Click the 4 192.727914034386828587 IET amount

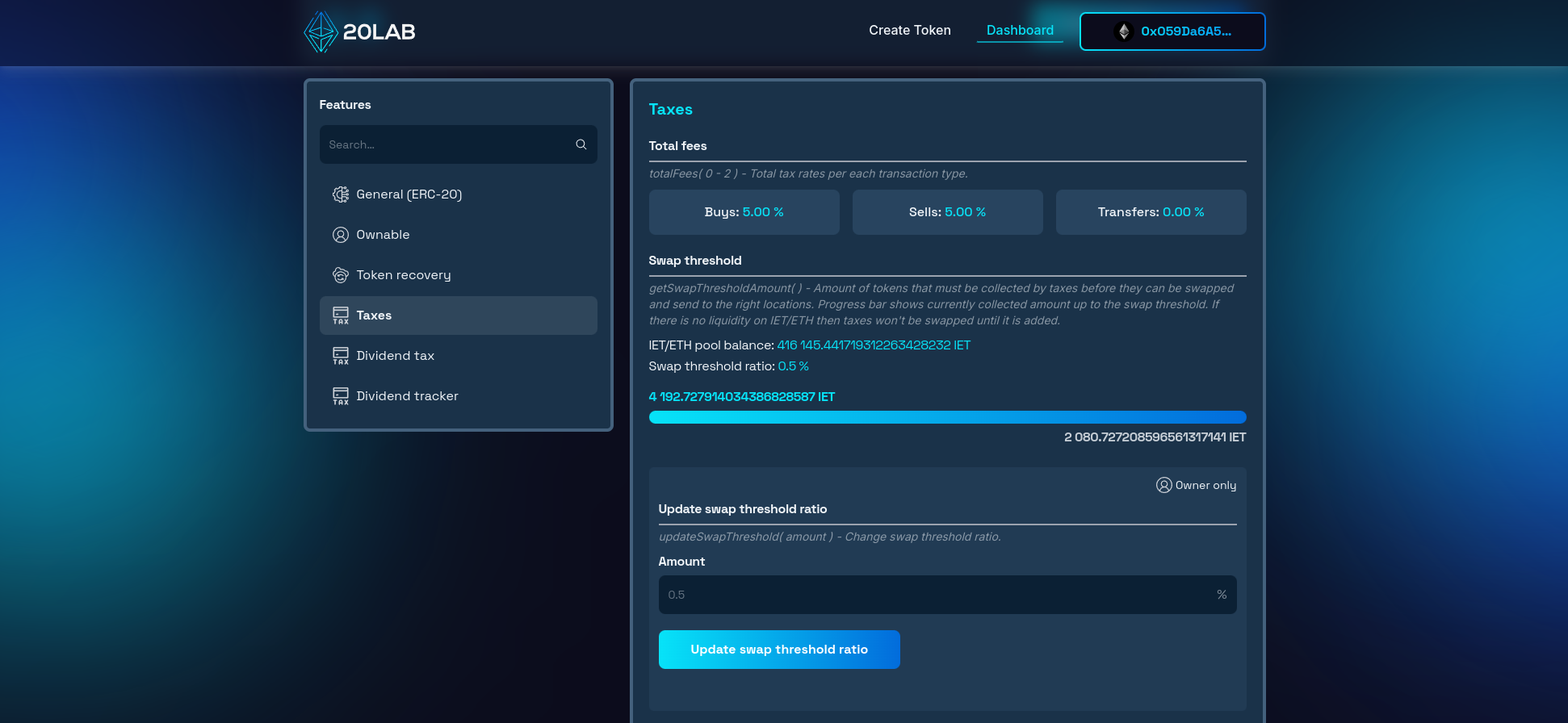pyautogui.click(x=742, y=397)
